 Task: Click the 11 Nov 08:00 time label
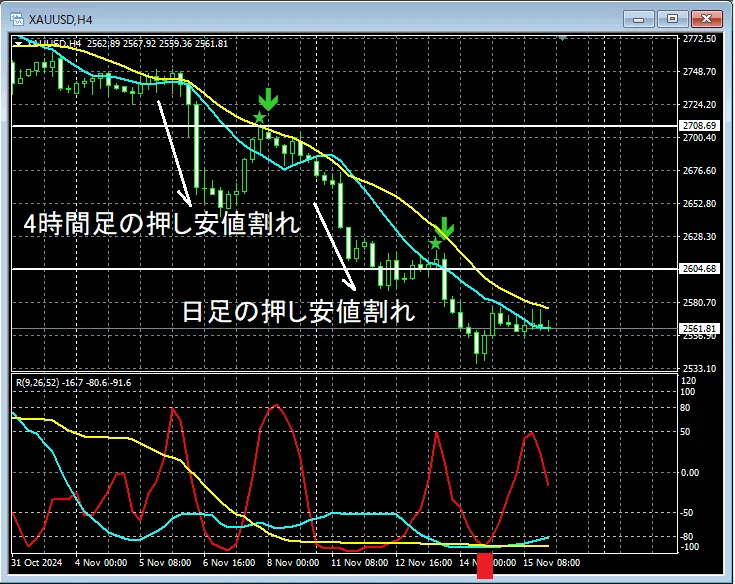click(x=360, y=562)
